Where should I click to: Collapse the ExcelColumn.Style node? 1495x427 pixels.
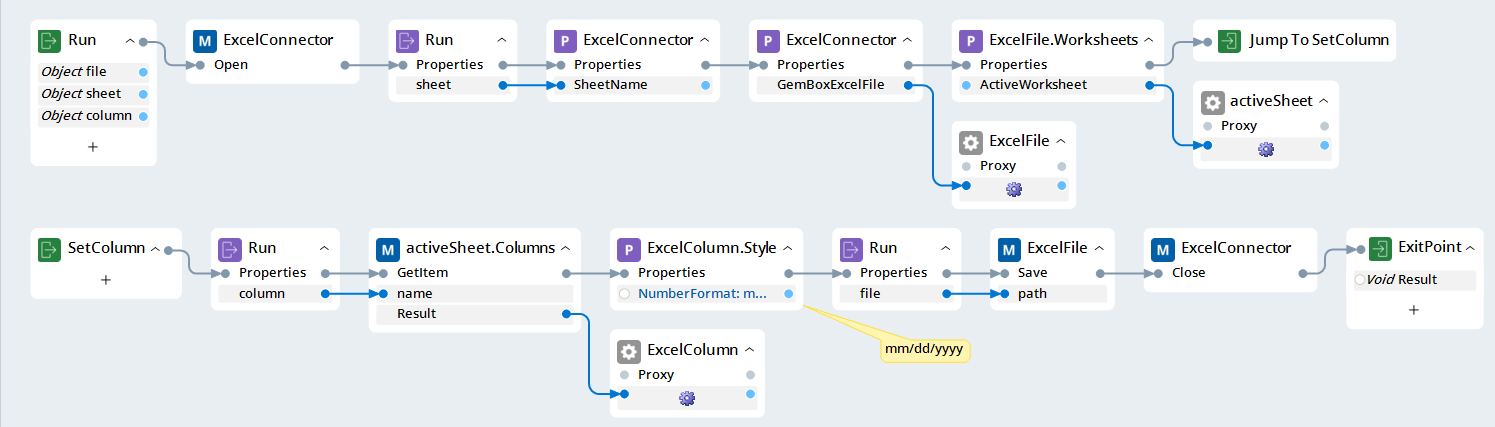point(789,248)
